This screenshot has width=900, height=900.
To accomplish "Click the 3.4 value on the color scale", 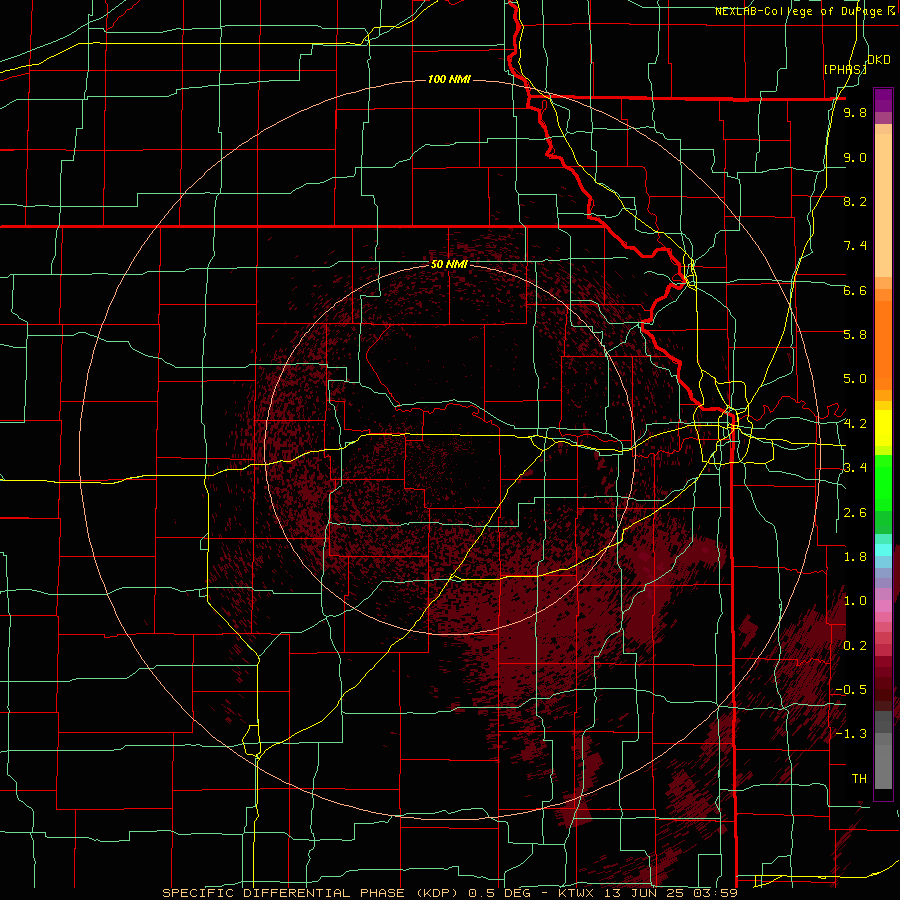I will tap(855, 468).
